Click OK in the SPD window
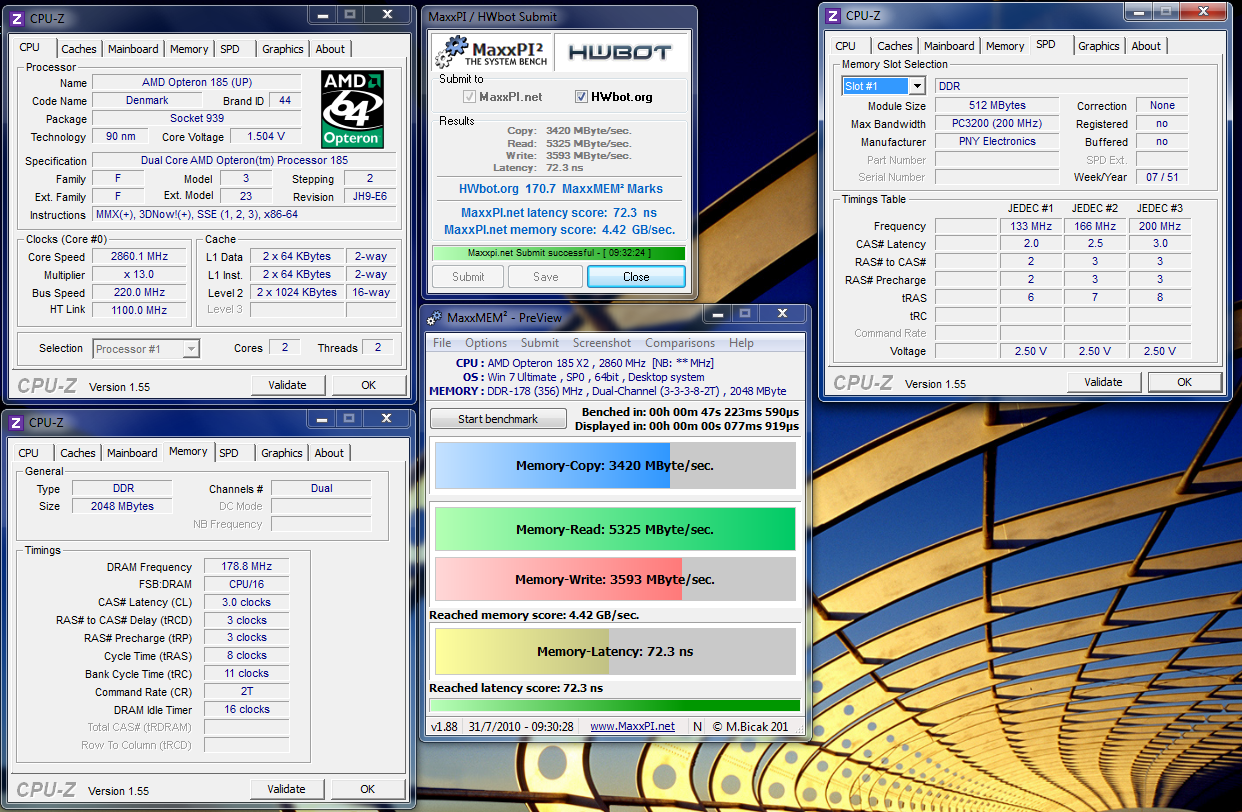1242x812 pixels. [1185, 382]
